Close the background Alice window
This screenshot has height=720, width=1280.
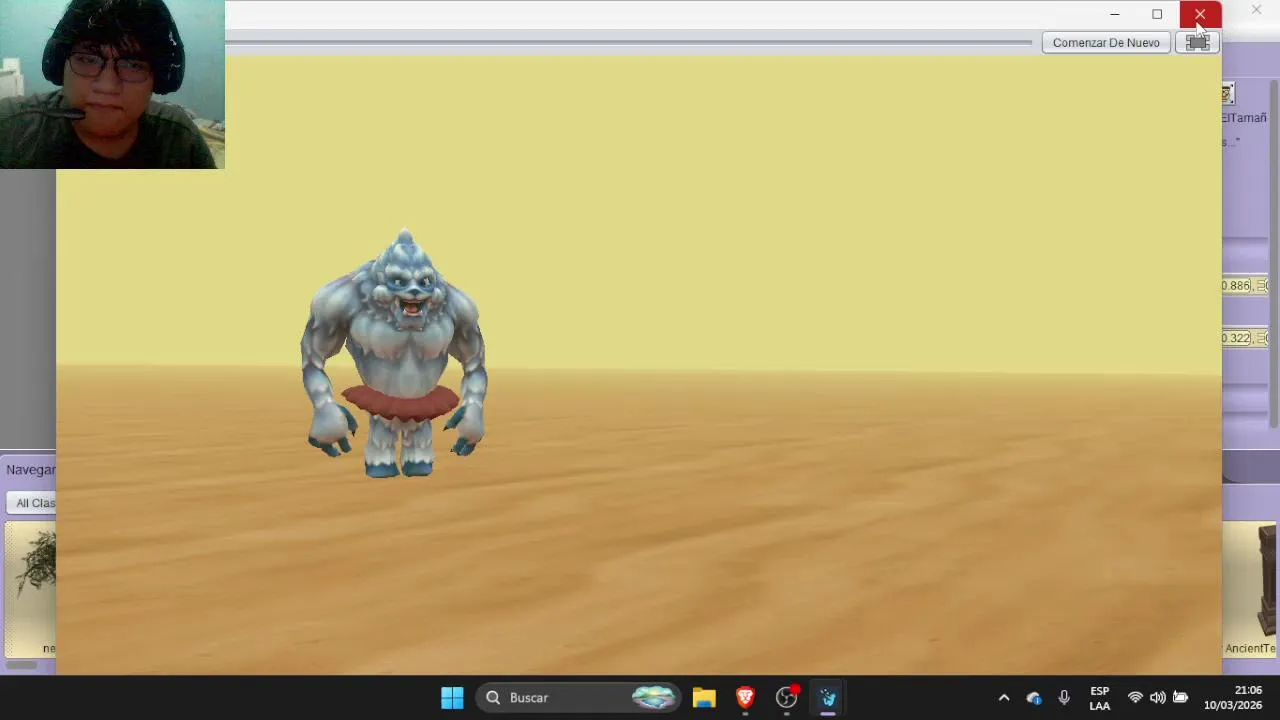[x=1256, y=10]
